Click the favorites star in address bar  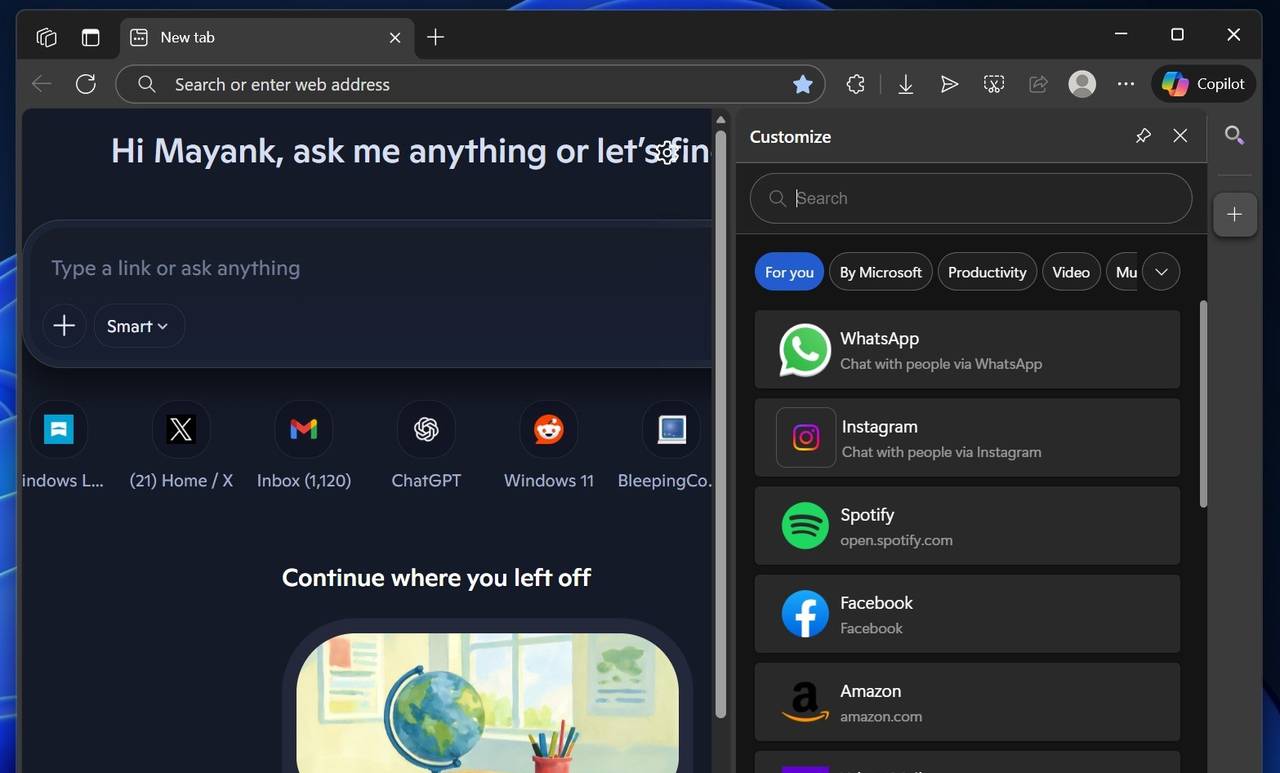(802, 85)
